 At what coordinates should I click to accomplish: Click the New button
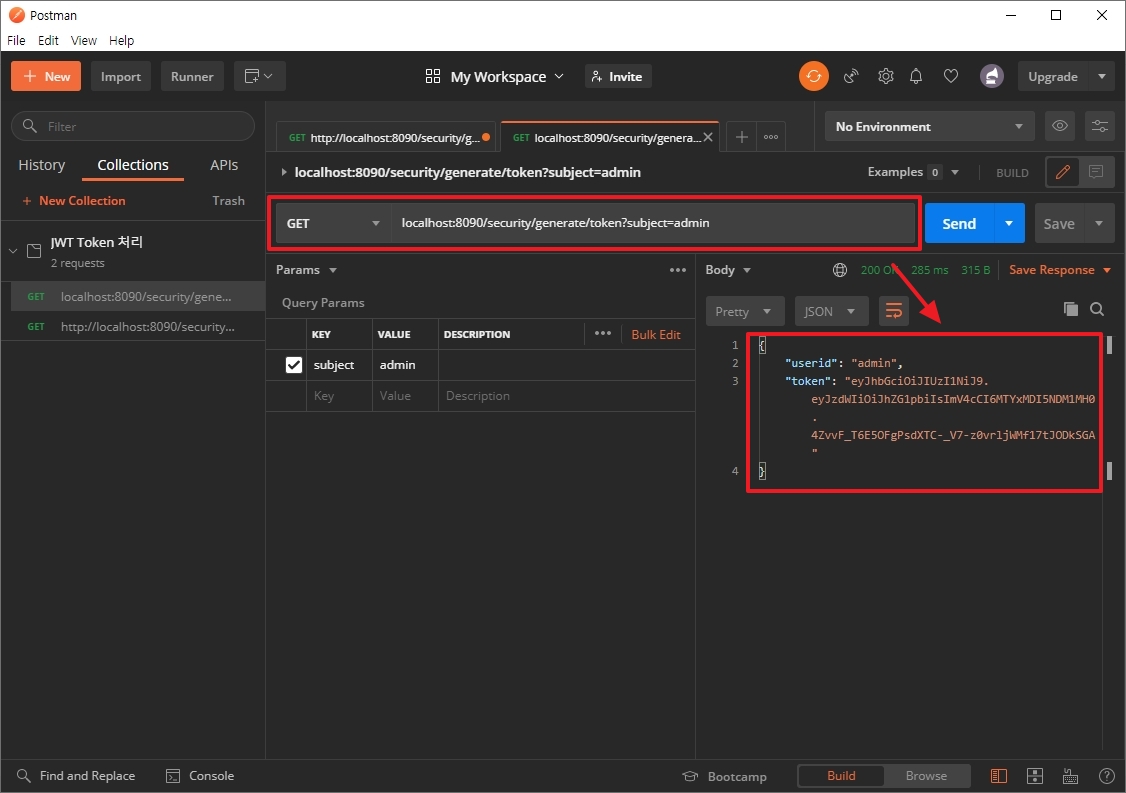(x=46, y=76)
